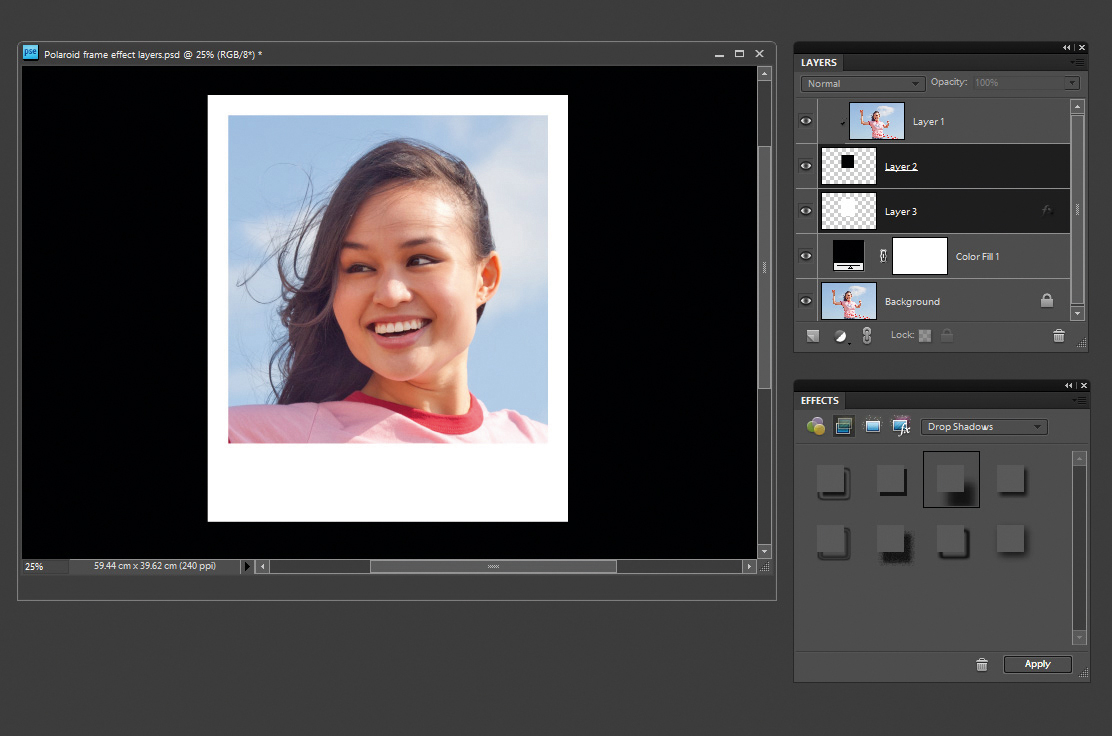The image size is (1112, 736).
Task: Click the EFFECTS panel tab
Action: (820, 401)
